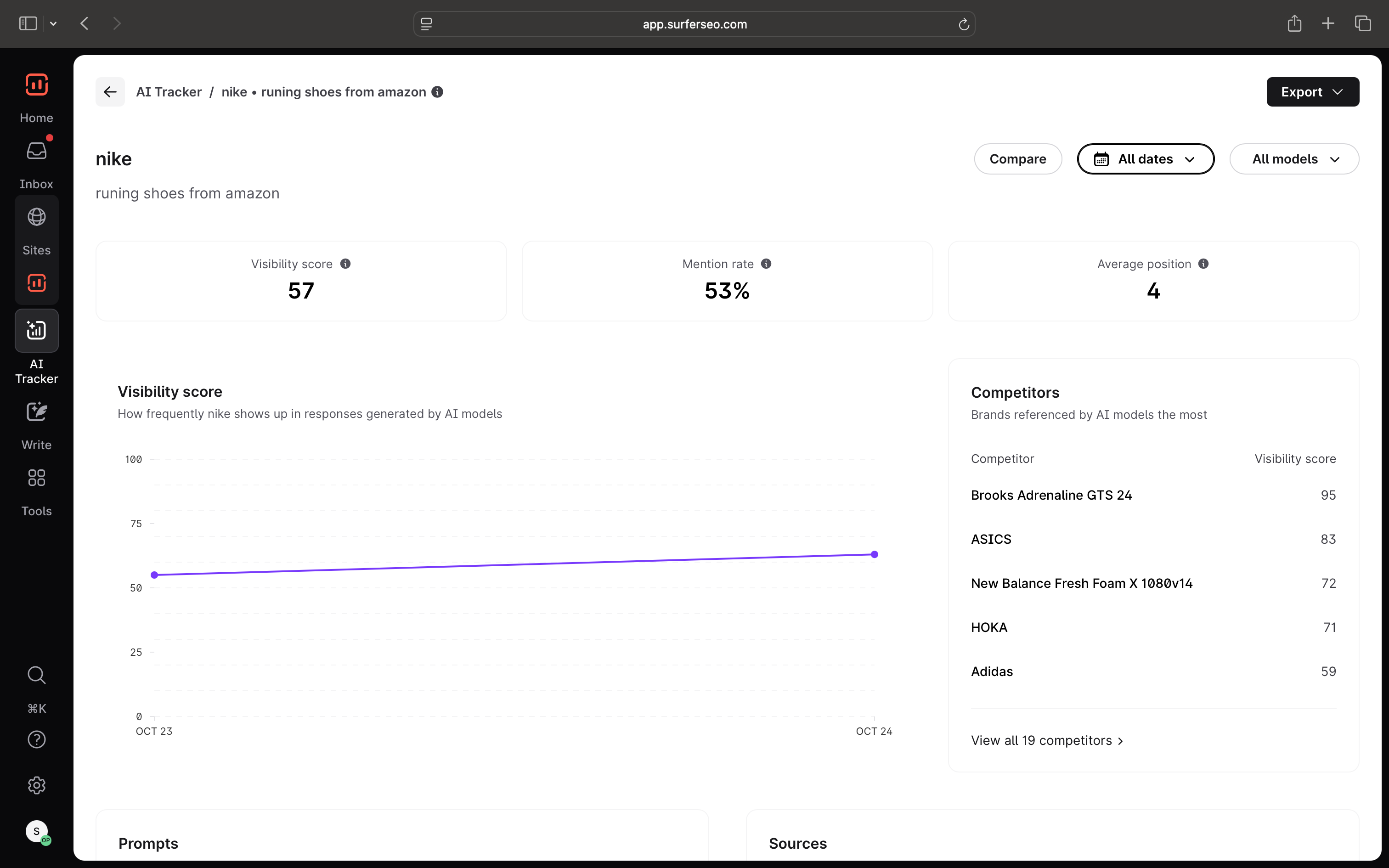The image size is (1389, 868).
Task: Open the Inbox icon in sidebar
Action: click(36, 152)
